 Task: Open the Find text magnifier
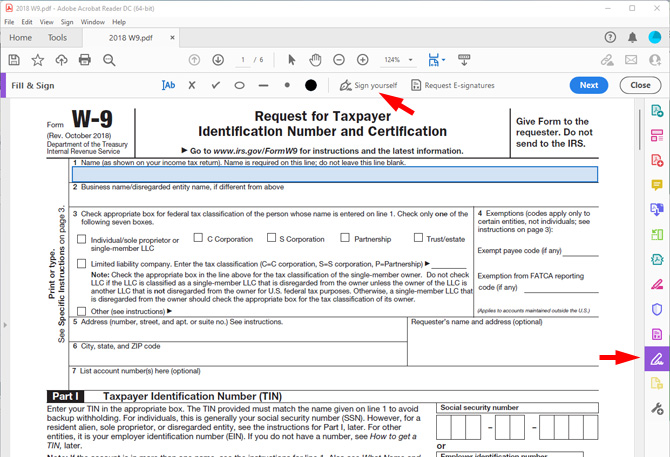click(109, 60)
